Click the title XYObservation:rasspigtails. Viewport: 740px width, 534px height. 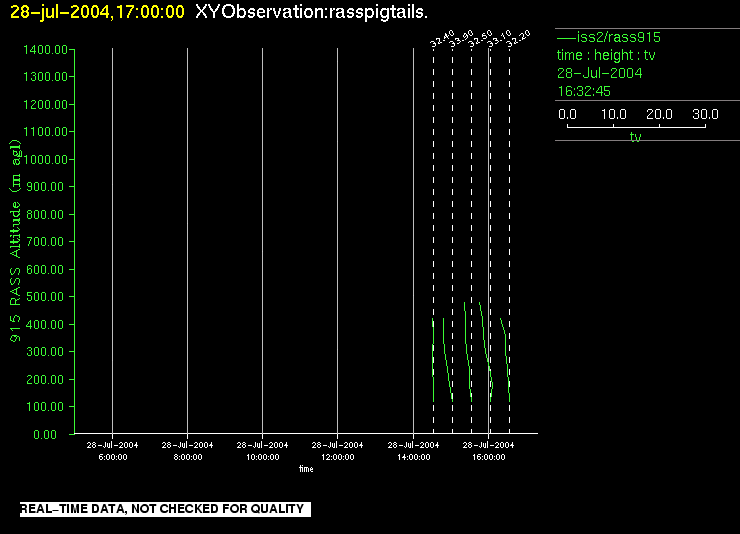(311, 12)
